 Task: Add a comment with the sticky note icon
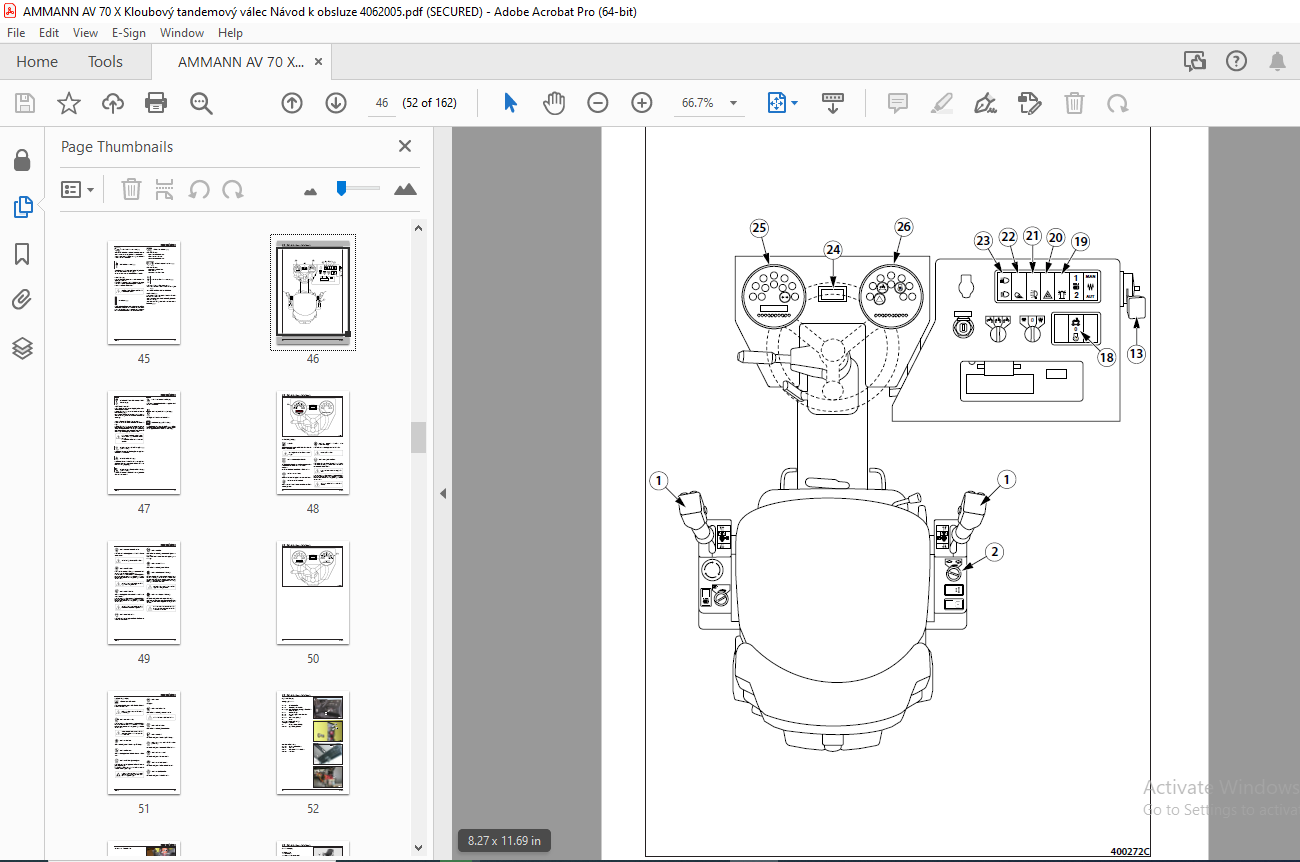click(x=898, y=103)
